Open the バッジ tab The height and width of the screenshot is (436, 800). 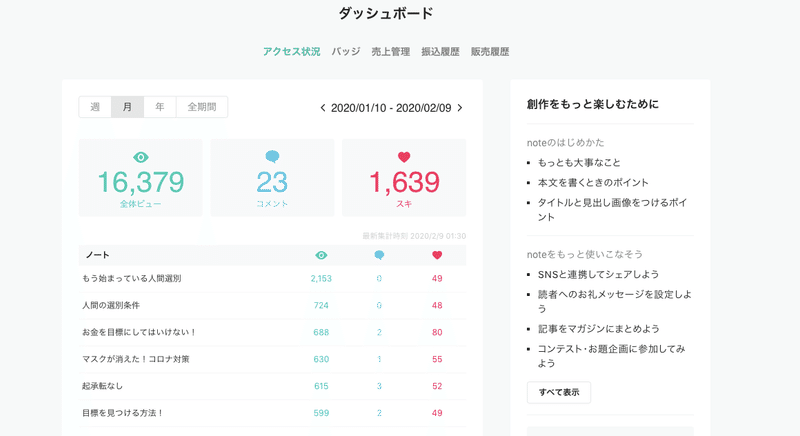346,52
